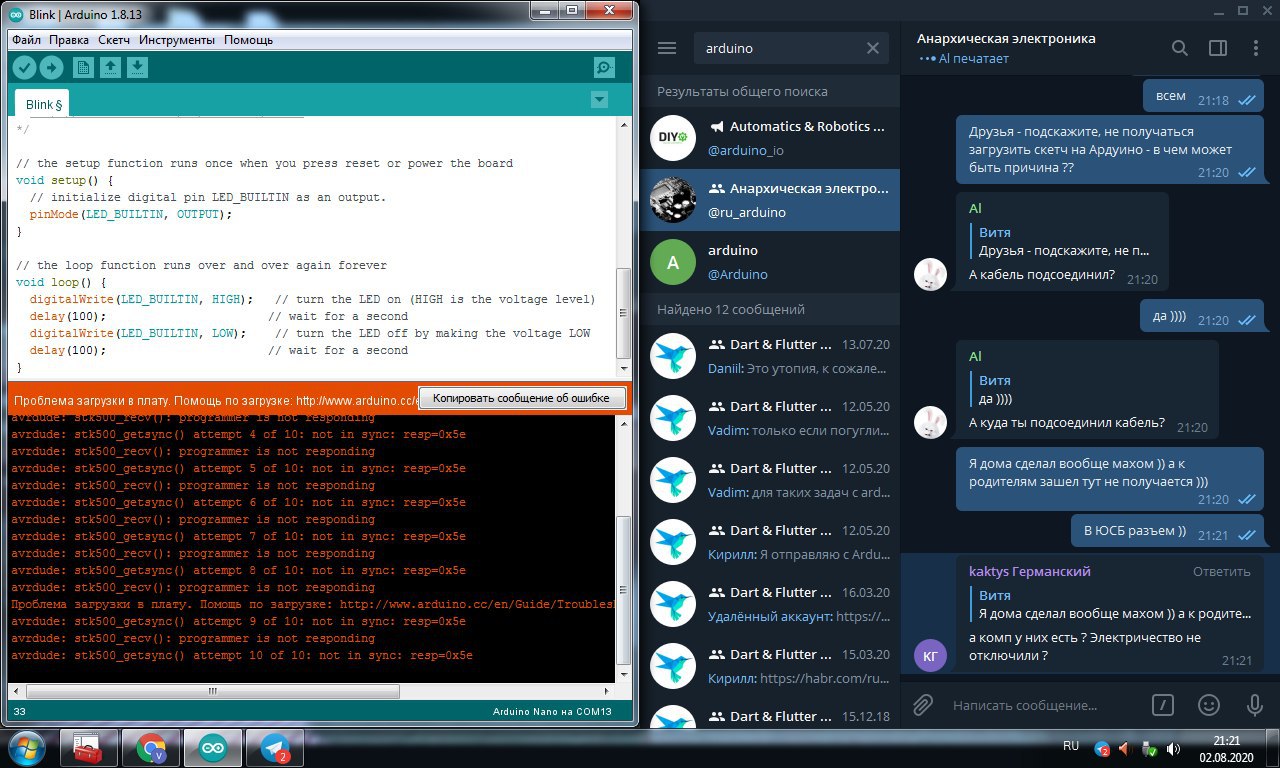Click the Ответить link on kaktys message
This screenshot has height=768, width=1280.
click(1221, 572)
